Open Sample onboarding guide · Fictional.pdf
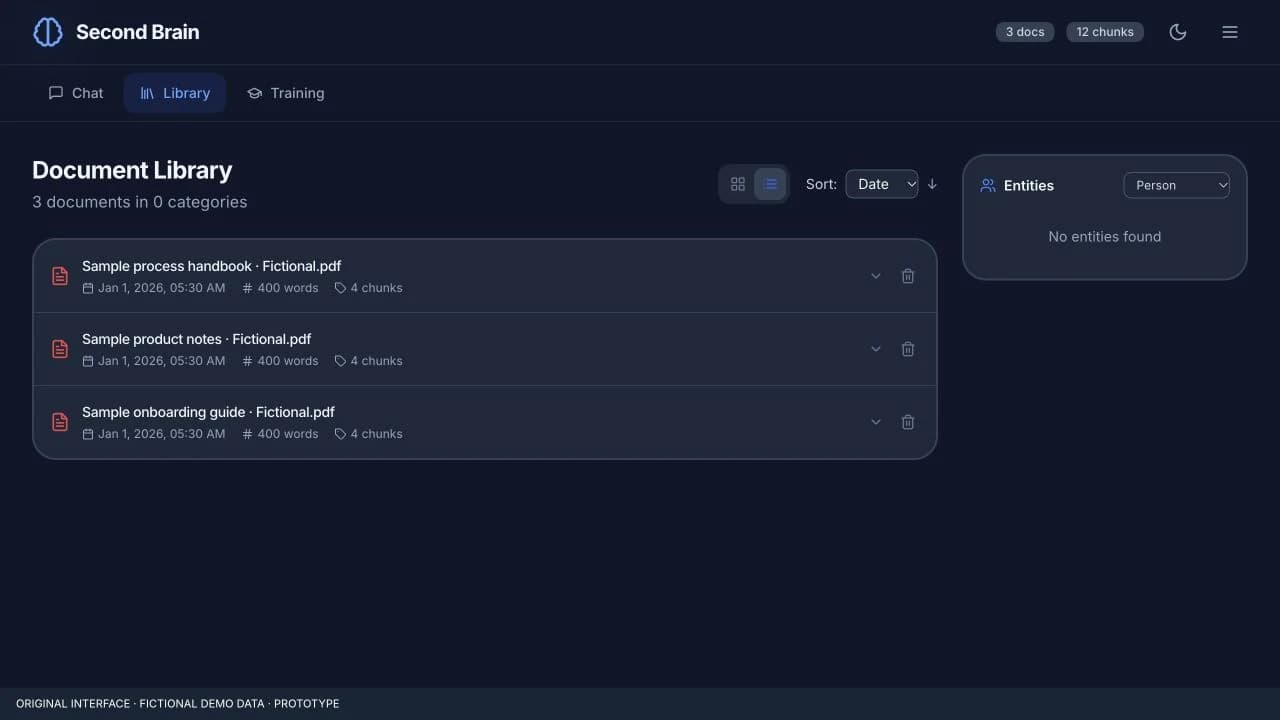The height and width of the screenshot is (720, 1280). pyautogui.click(x=208, y=412)
